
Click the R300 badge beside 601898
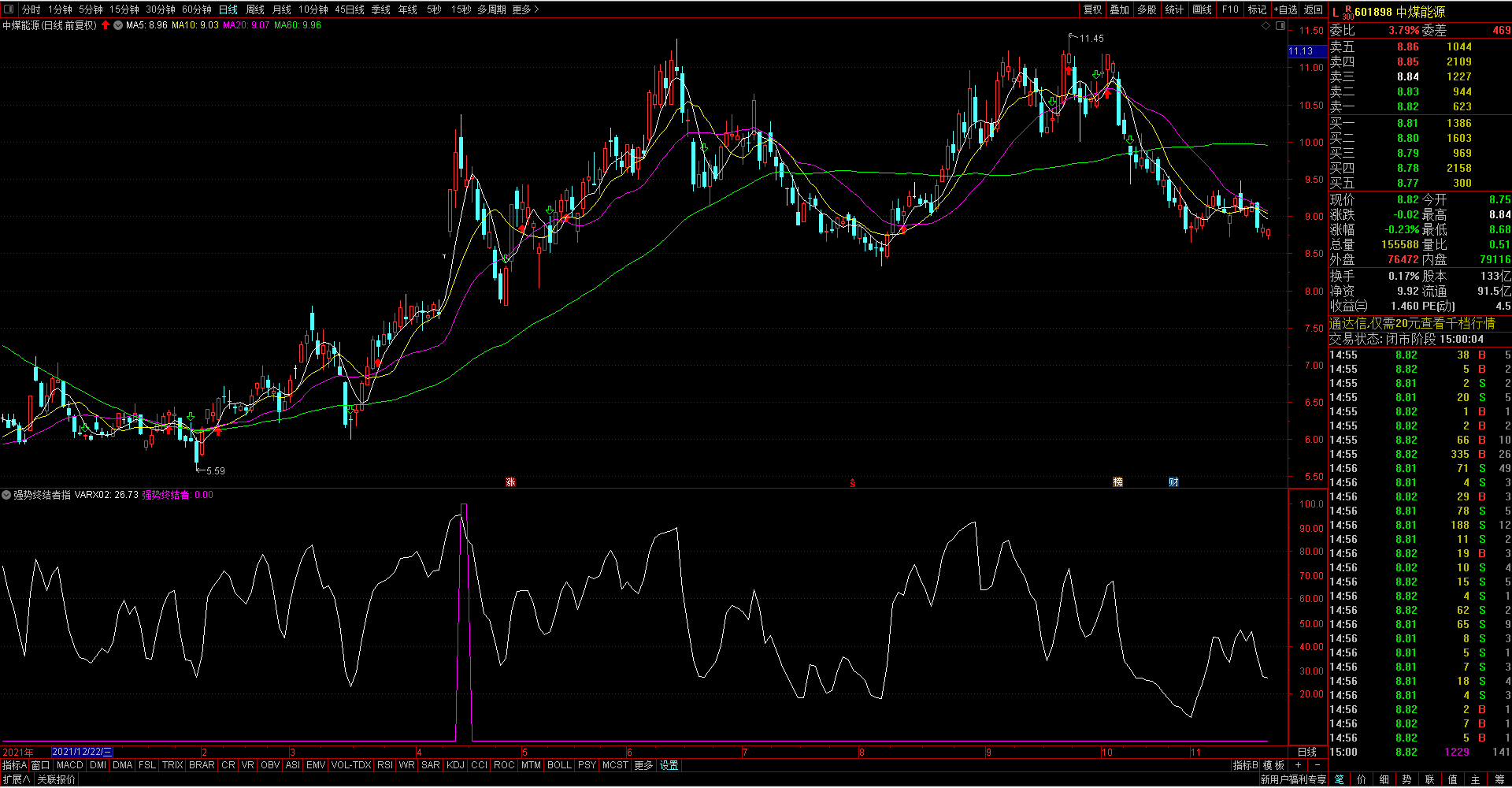coord(1347,12)
